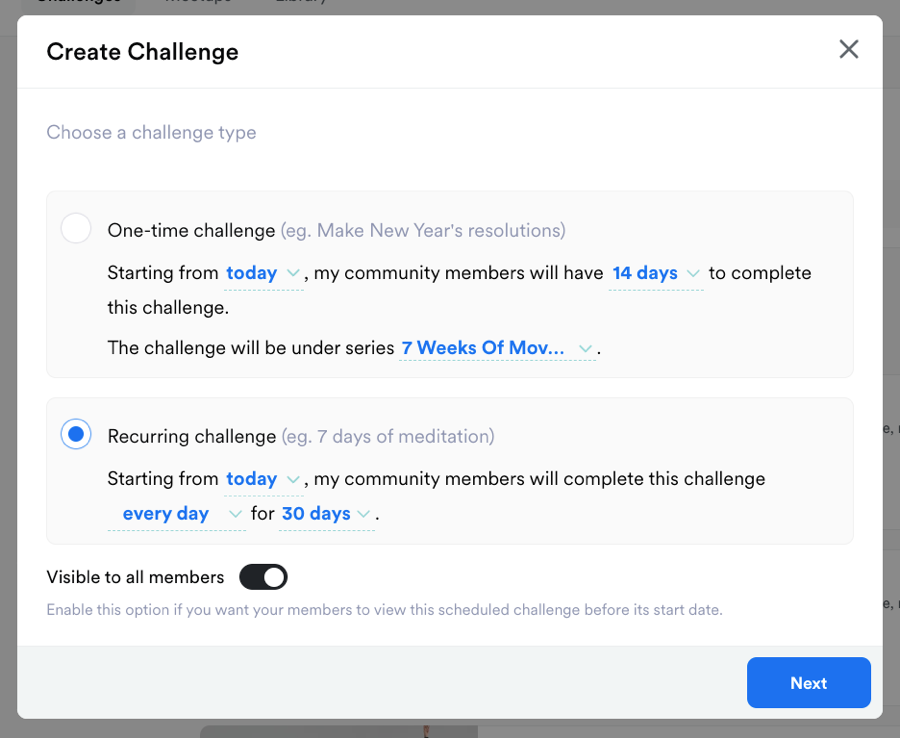Select the Recurring challenge radio button
Viewport: 900px width, 738px height.
76,435
